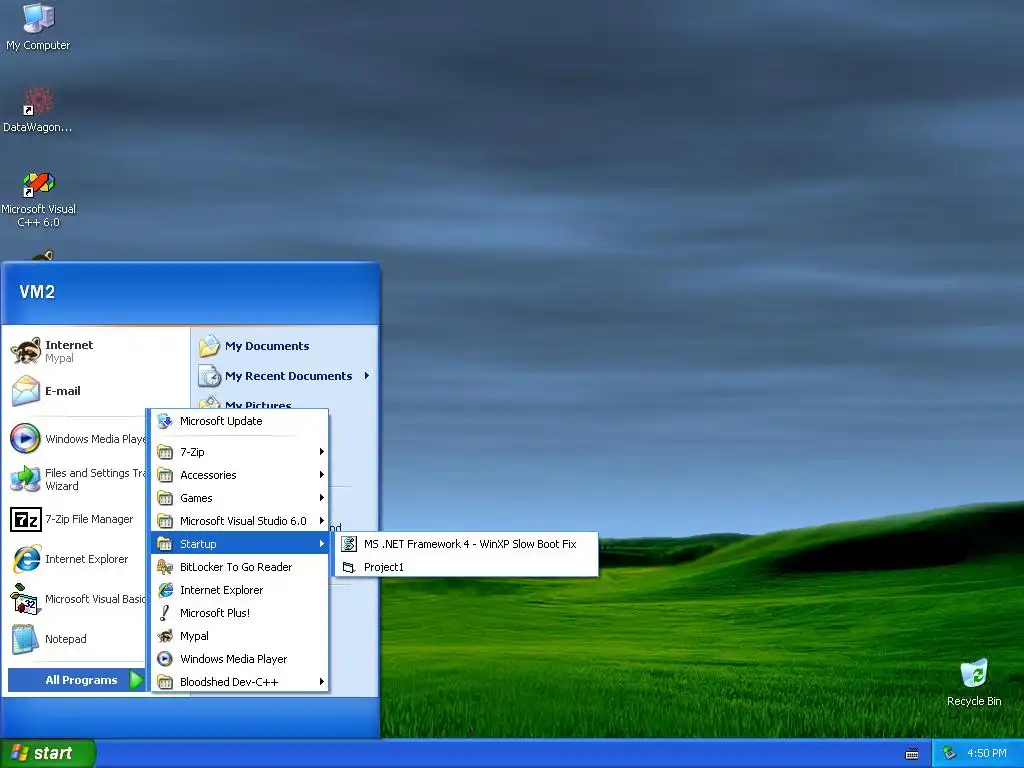Click the Startup folder menu item
The height and width of the screenshot is (768, 1024).
tap(240, 544)
